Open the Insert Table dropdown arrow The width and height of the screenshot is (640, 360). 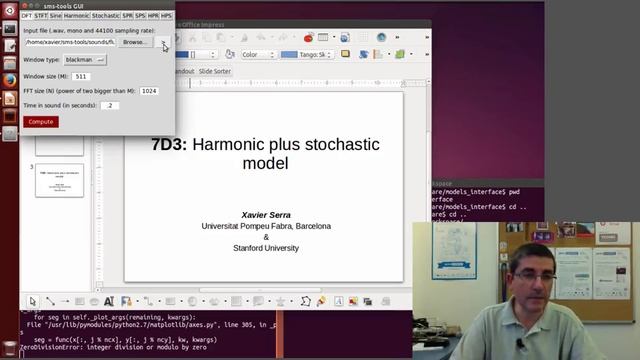point(334,38)
